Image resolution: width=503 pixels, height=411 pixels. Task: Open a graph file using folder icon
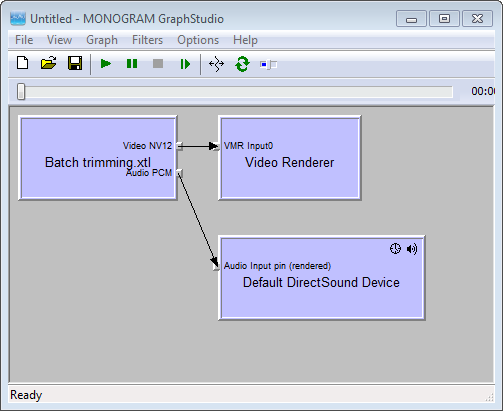click(48, 63)
